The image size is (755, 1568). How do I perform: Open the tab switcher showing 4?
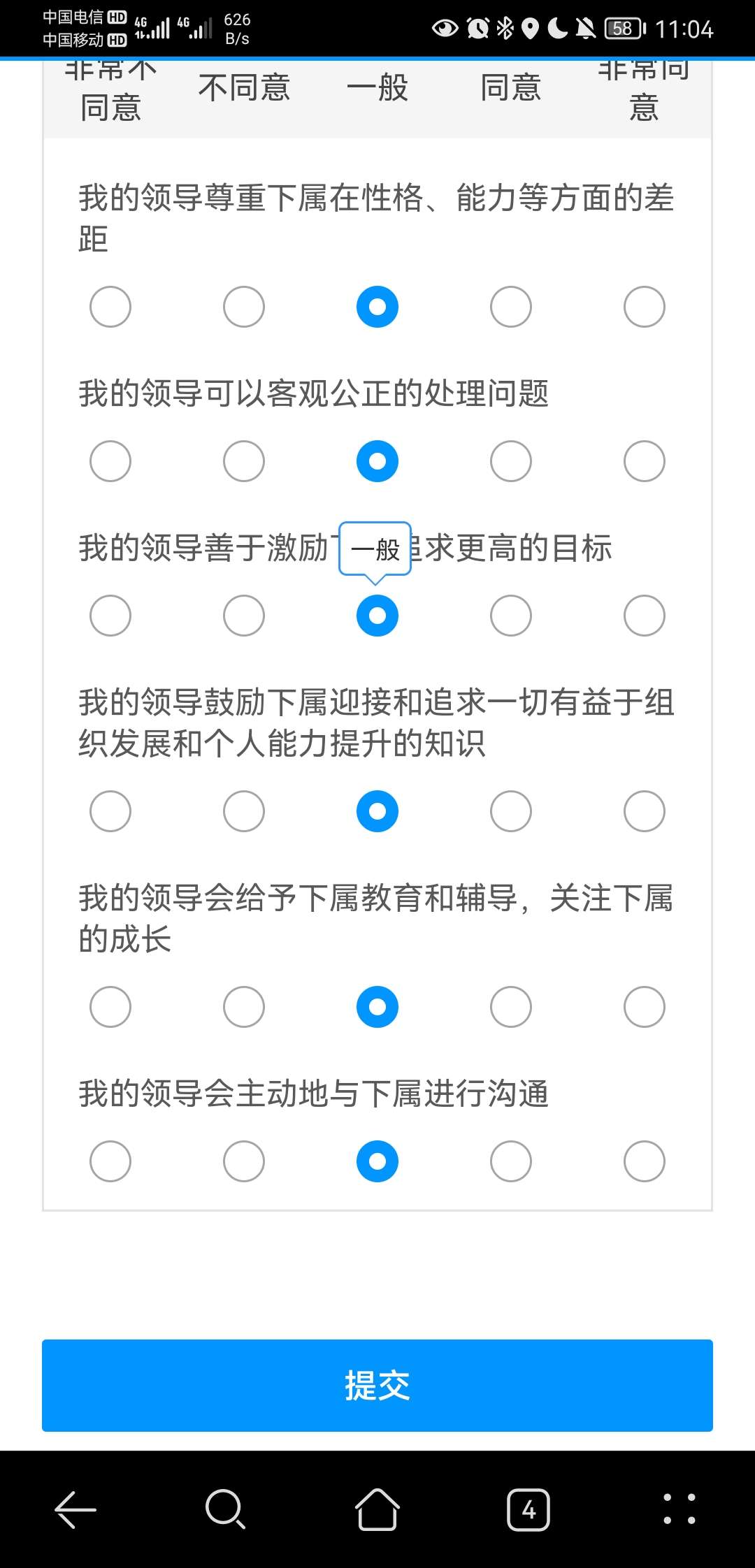click(x=528, y=1509)
